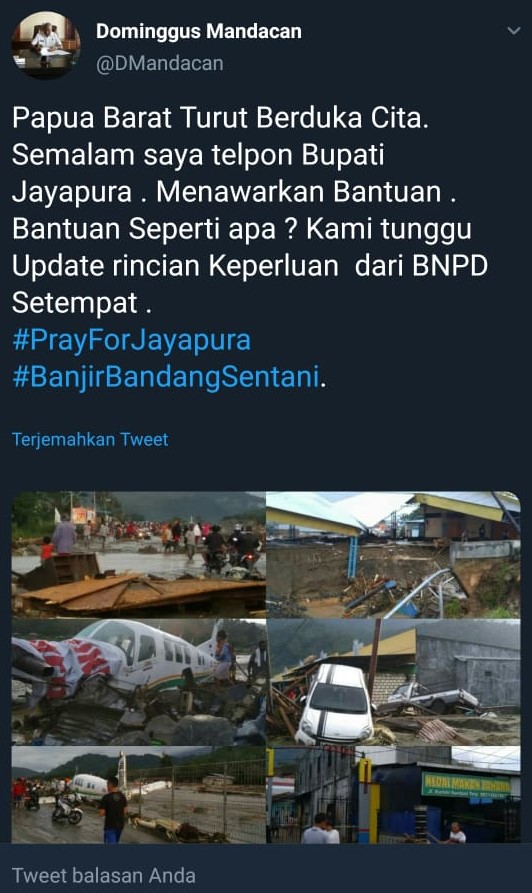Screen dimensions: 532x893
Task: Tap the green Kedai Makan signboard
Action: point(466,784)
